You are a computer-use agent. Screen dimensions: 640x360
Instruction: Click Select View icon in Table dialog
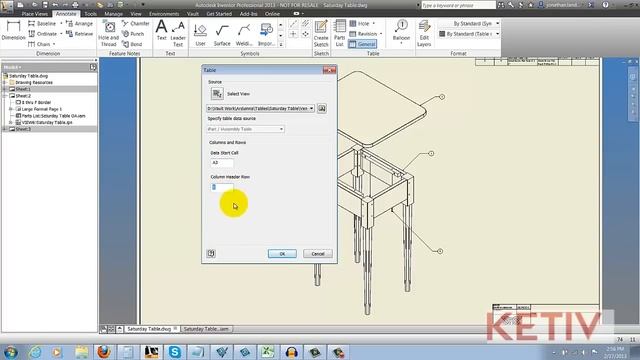(217, 93)
